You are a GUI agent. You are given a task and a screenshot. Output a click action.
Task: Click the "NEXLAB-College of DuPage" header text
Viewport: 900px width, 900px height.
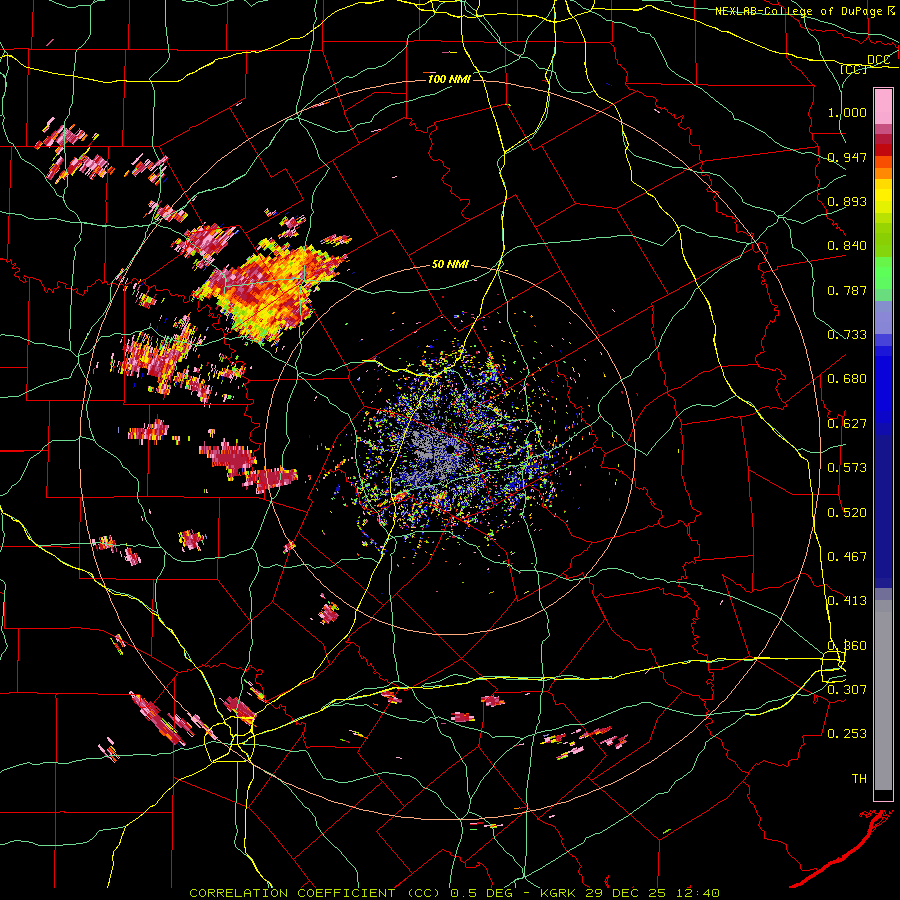(x=798, y=11)
